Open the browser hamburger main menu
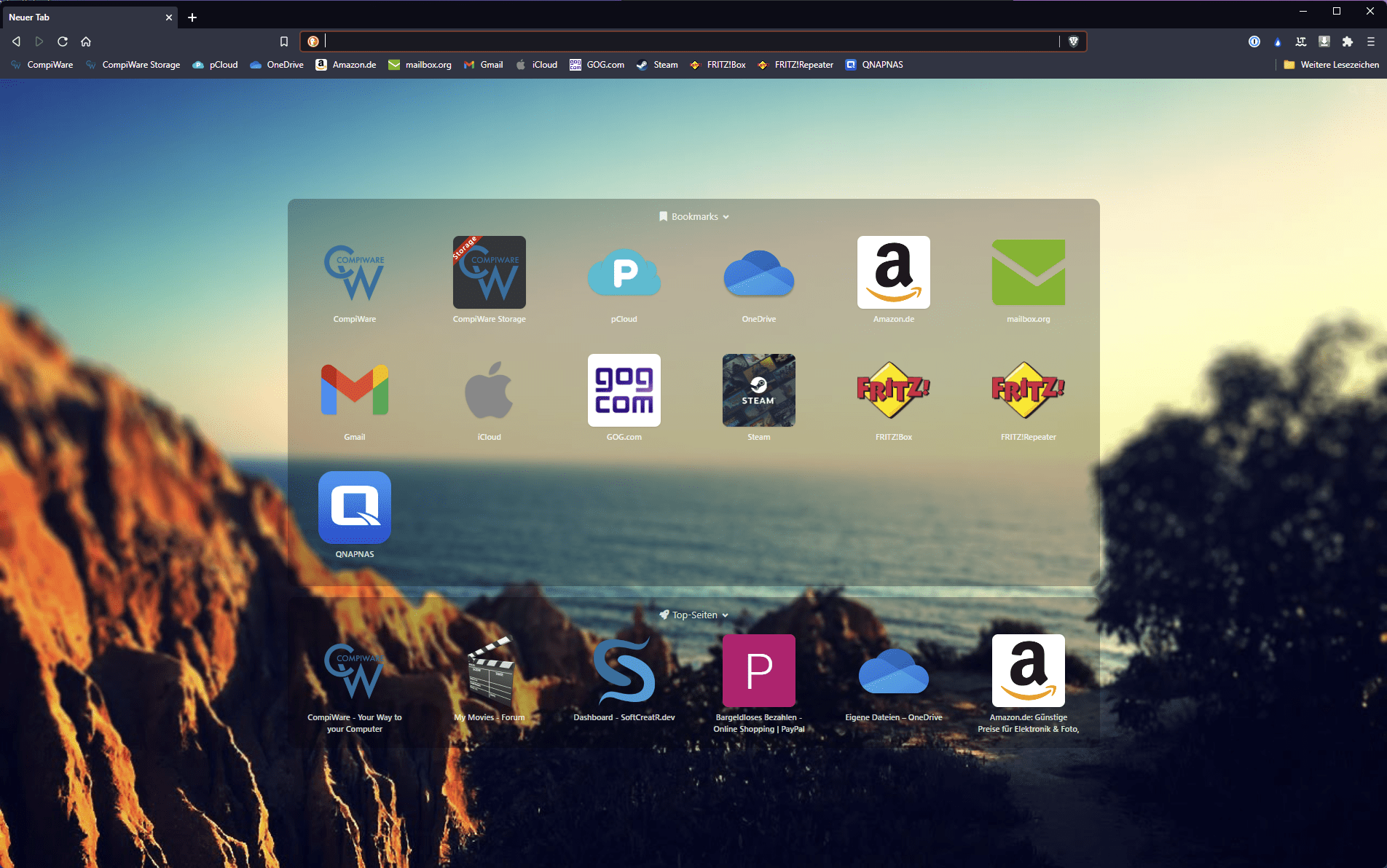The width and height of the screenshot is (1387, 868). [x=1371, y=42]
